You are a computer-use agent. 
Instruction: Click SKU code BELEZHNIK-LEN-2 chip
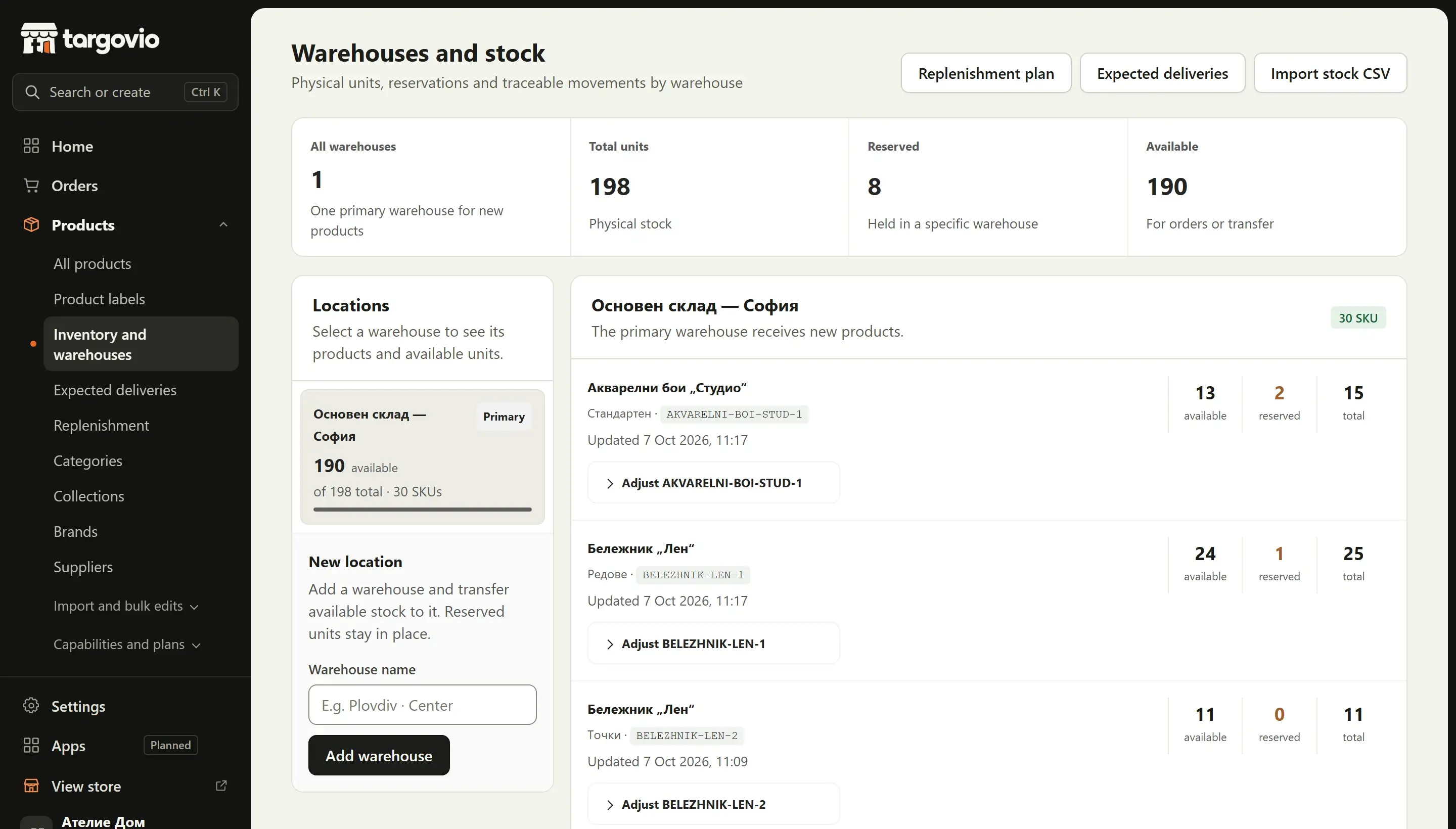686,735
